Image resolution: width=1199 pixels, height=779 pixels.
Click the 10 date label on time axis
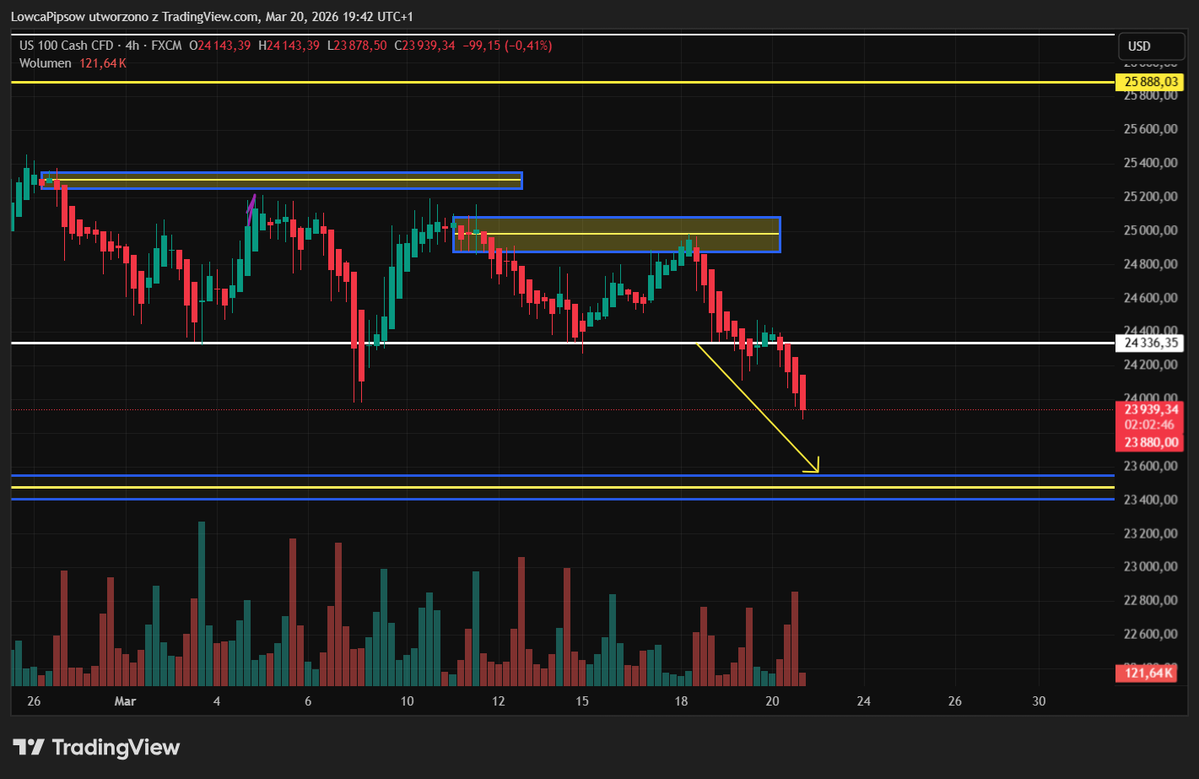pyautogui.click(x=407, y=701)
